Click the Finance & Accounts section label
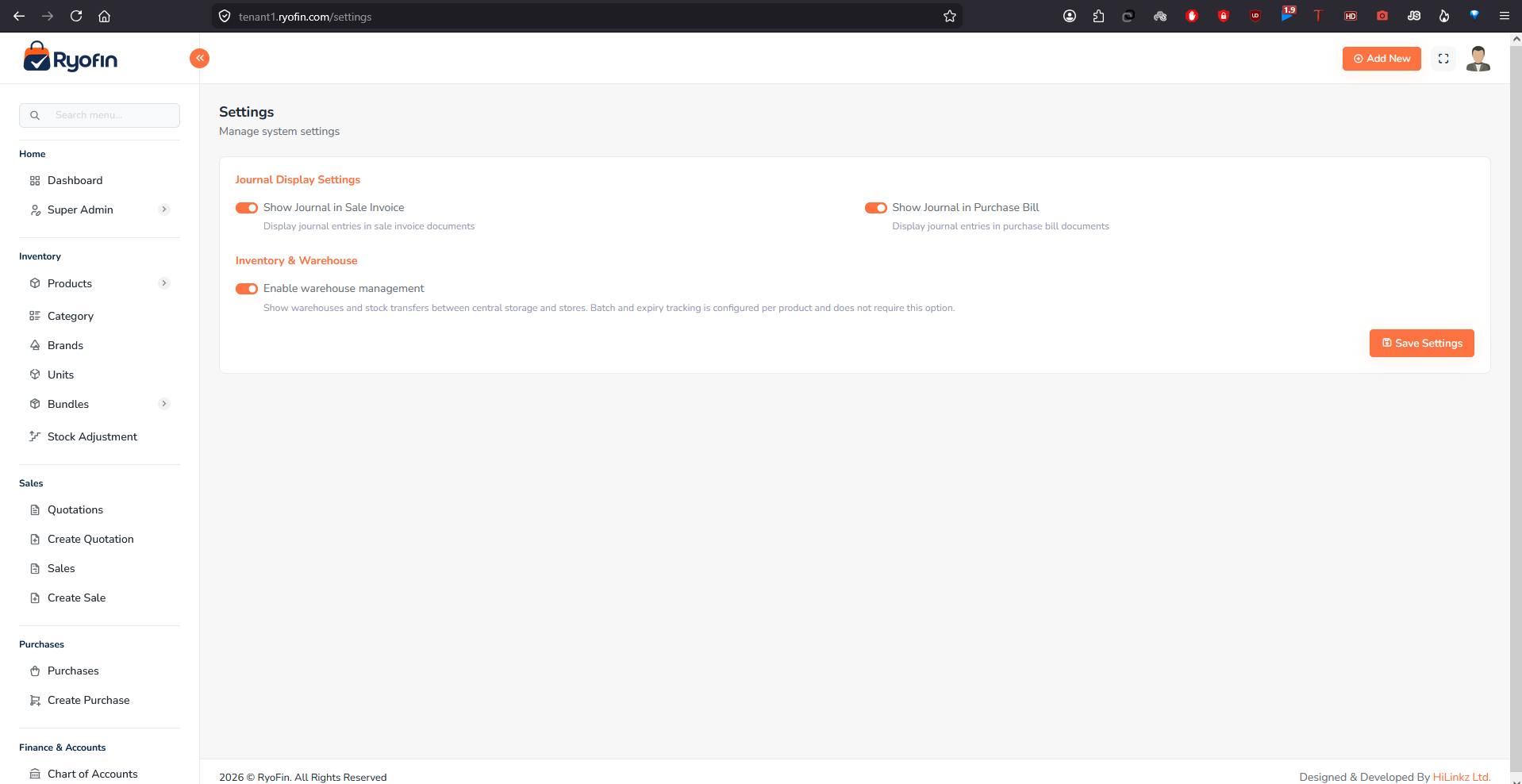 click(x=62, y=747)
